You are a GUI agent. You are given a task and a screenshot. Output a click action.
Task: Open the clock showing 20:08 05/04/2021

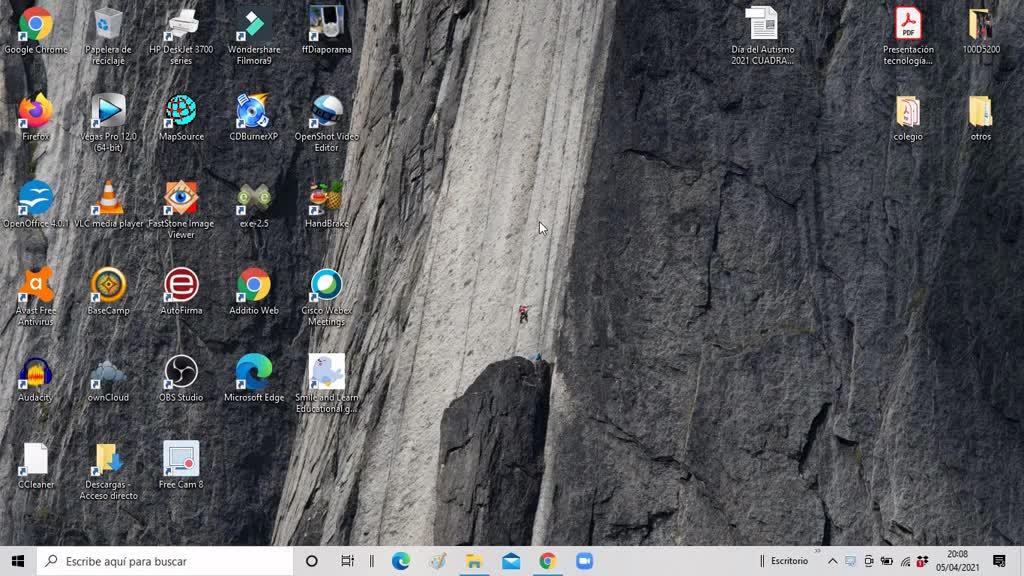pos(957,561)
